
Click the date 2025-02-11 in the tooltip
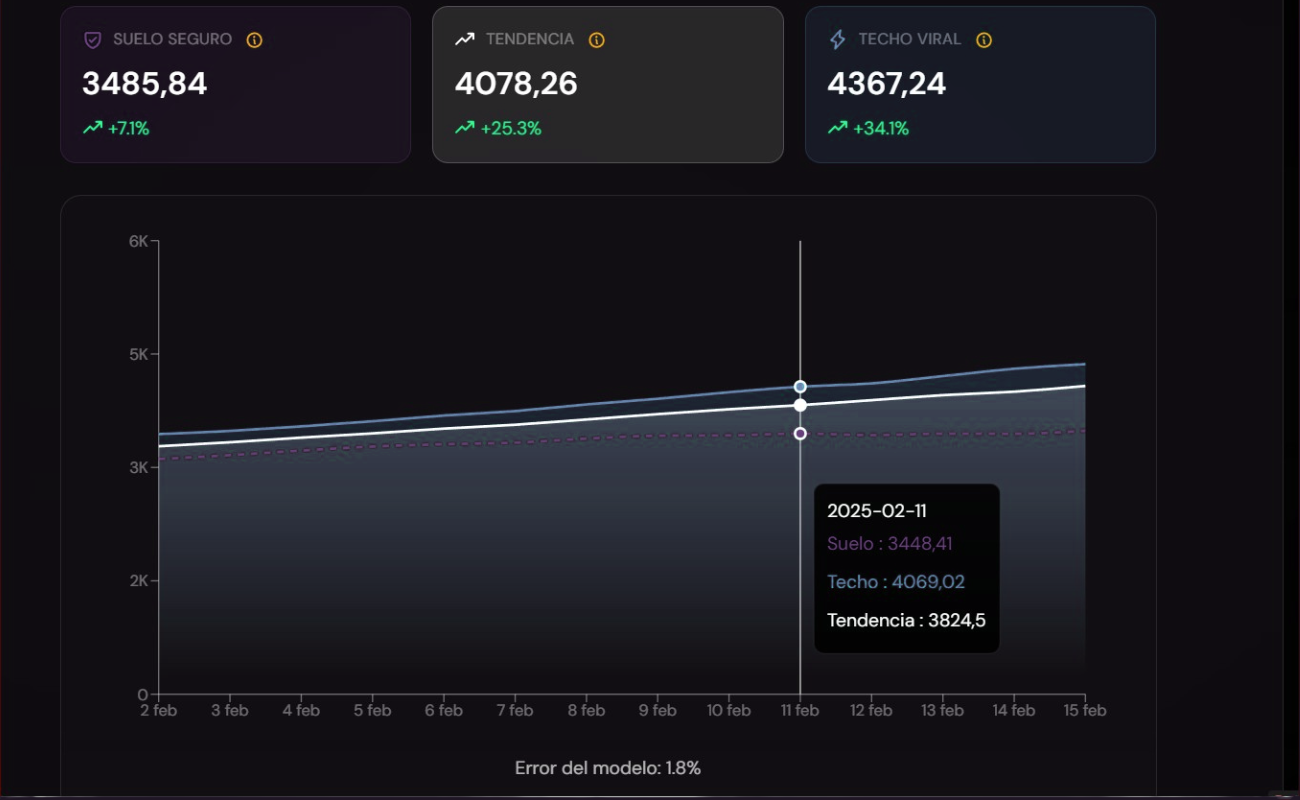coord(879,510)
